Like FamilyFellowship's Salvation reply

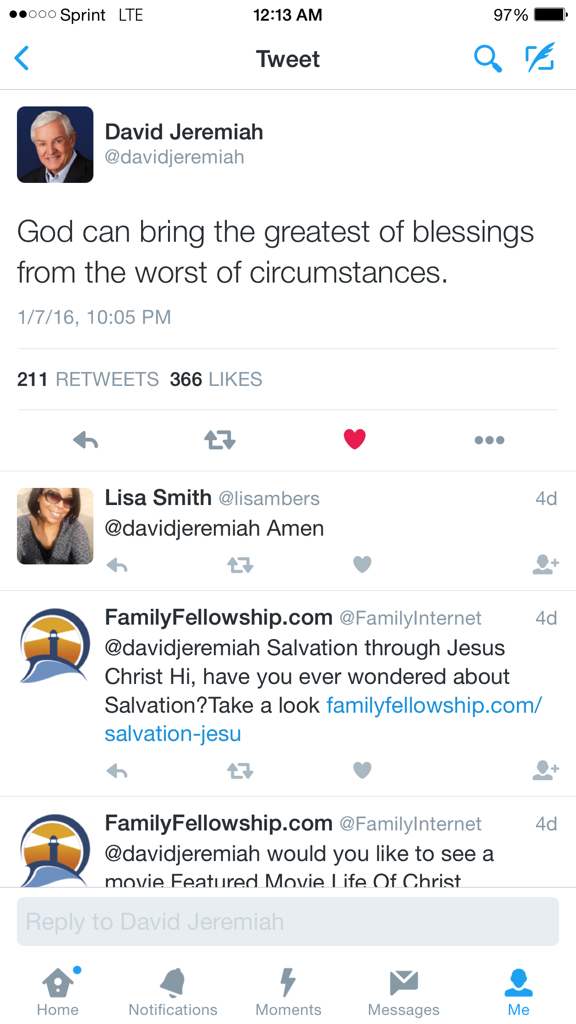(x=362, y=771)
